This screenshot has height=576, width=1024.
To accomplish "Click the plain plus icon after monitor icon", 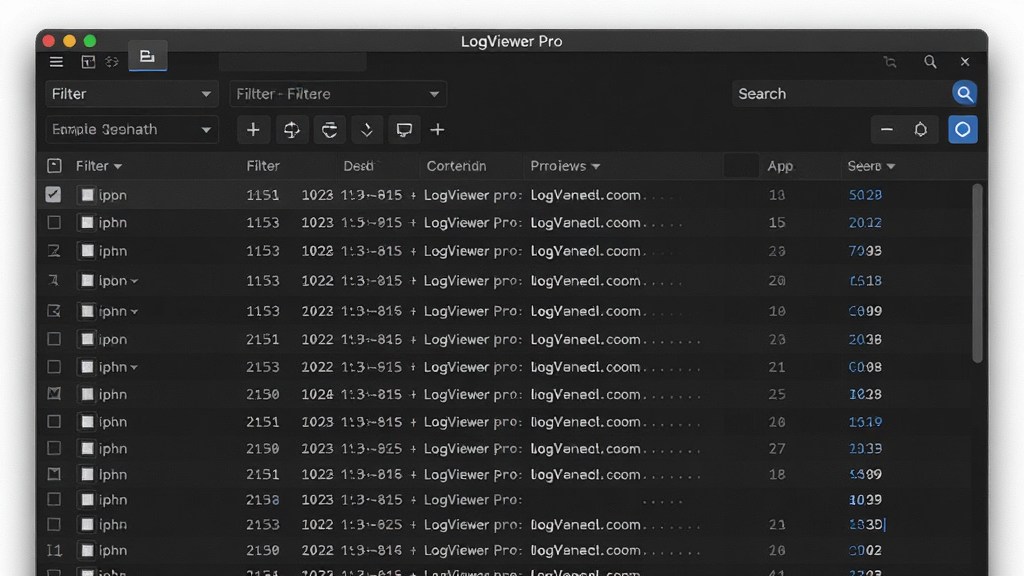I will click(438, 130).
